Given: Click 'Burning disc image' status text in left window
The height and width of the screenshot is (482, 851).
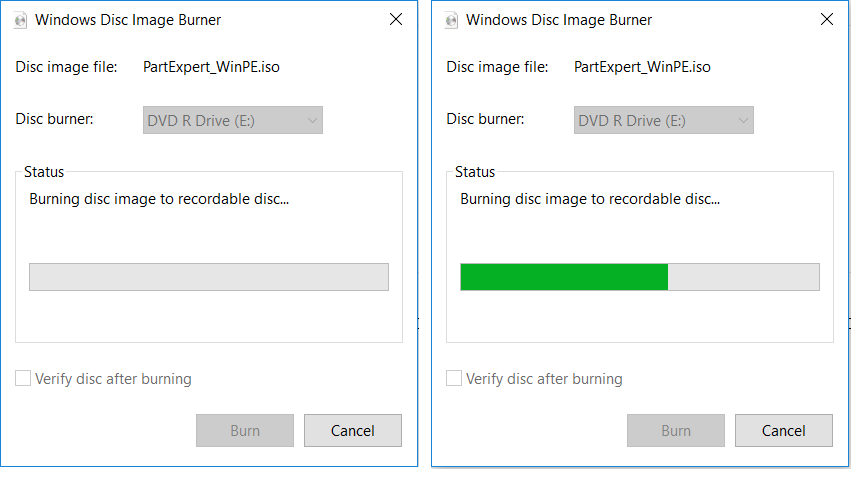Looking at the screenshot, I should (x=159, y=199).
